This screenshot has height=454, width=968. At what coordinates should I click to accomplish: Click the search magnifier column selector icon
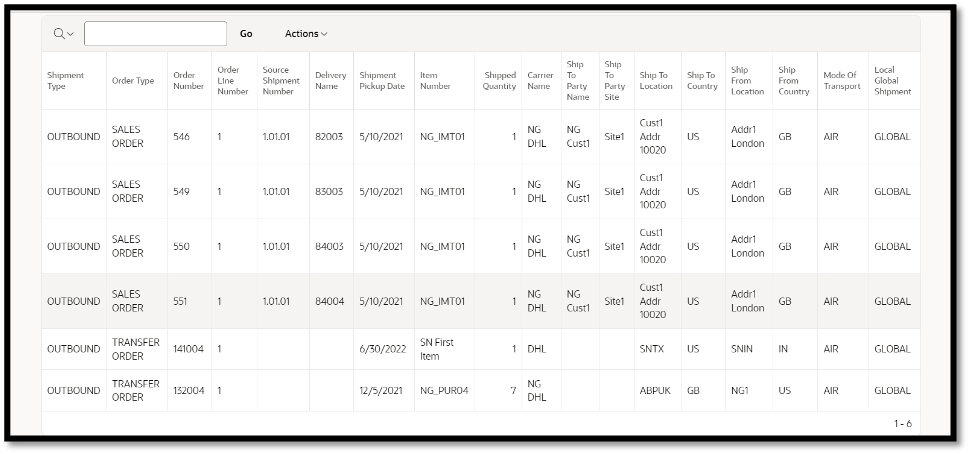click(x=63, y=34)
